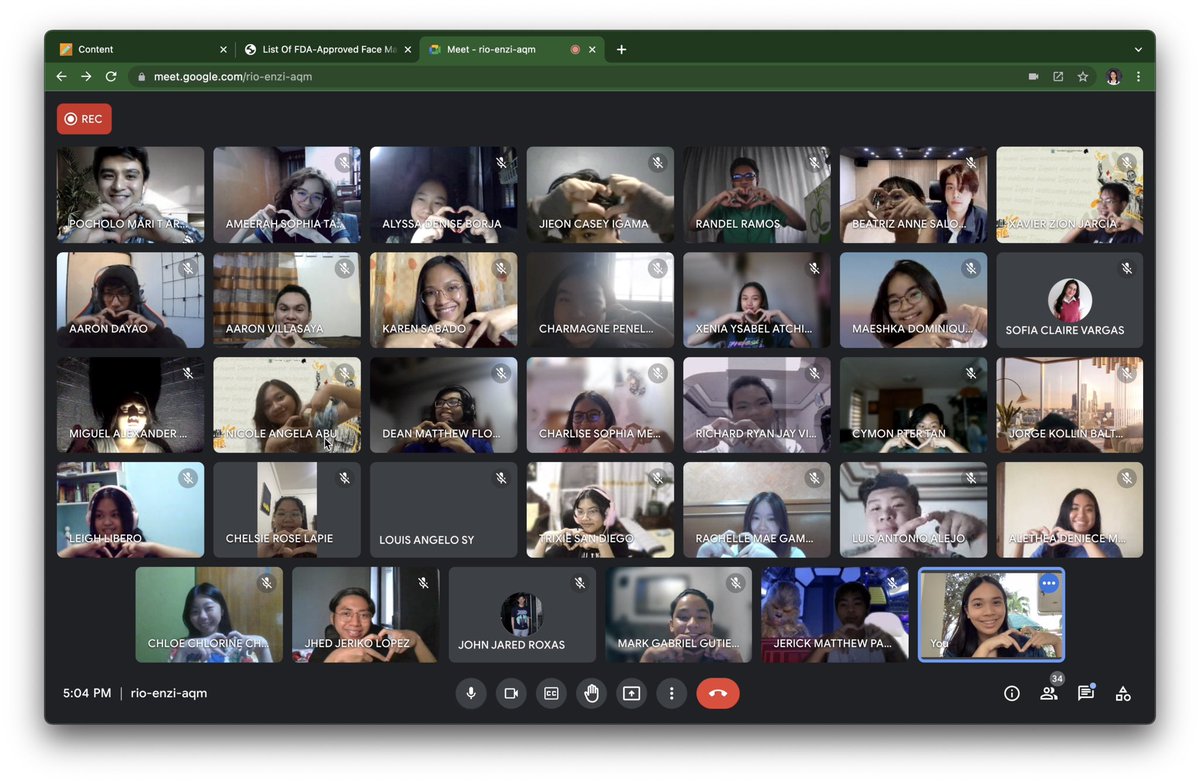The image size is (1200, 783).
Task: Go forward in browser history
Action: pos(86,76)
